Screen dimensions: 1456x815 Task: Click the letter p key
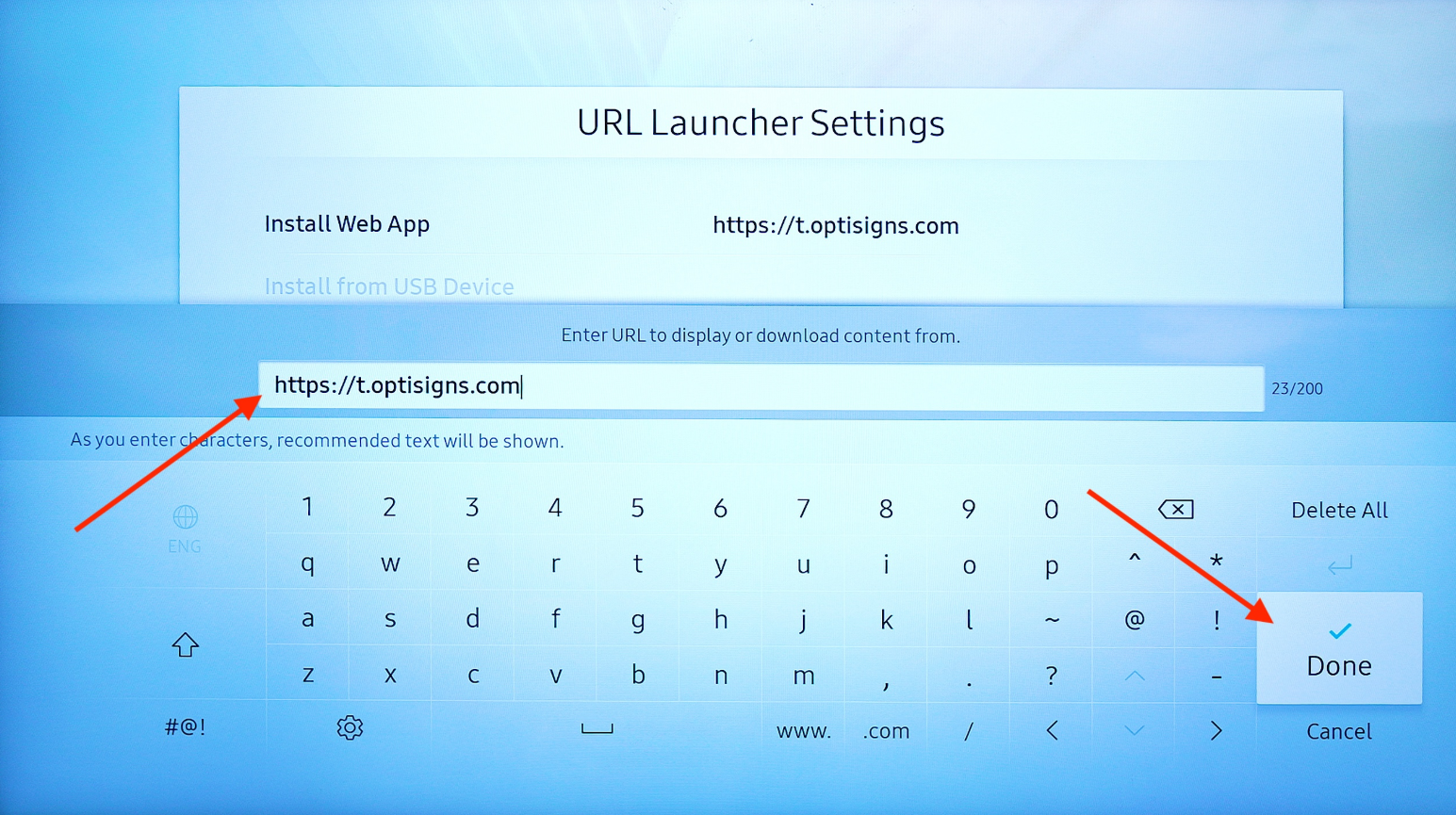pos(1052,567)
